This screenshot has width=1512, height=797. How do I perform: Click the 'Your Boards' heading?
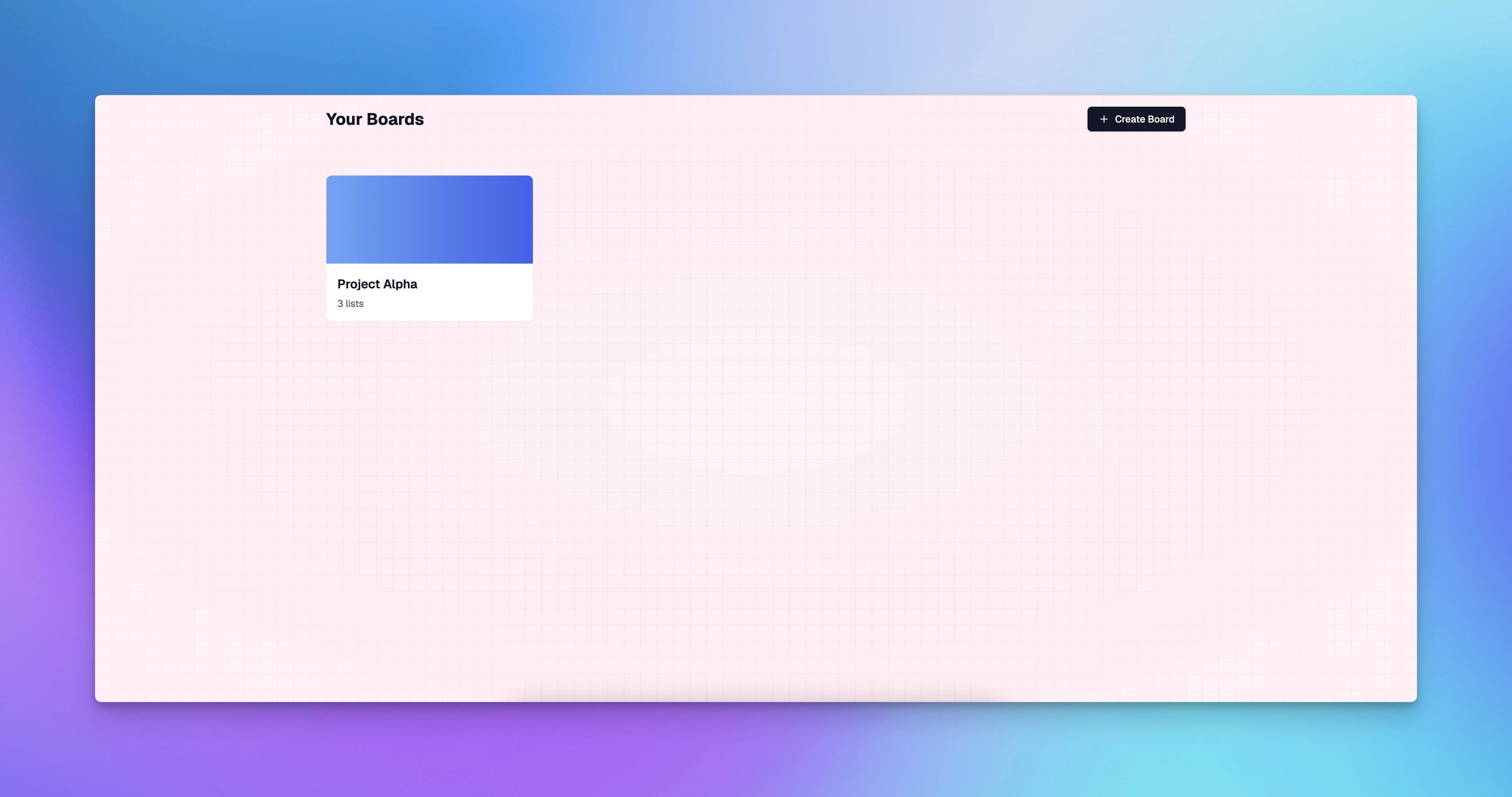pyautogui.click(x=375, y=119)
